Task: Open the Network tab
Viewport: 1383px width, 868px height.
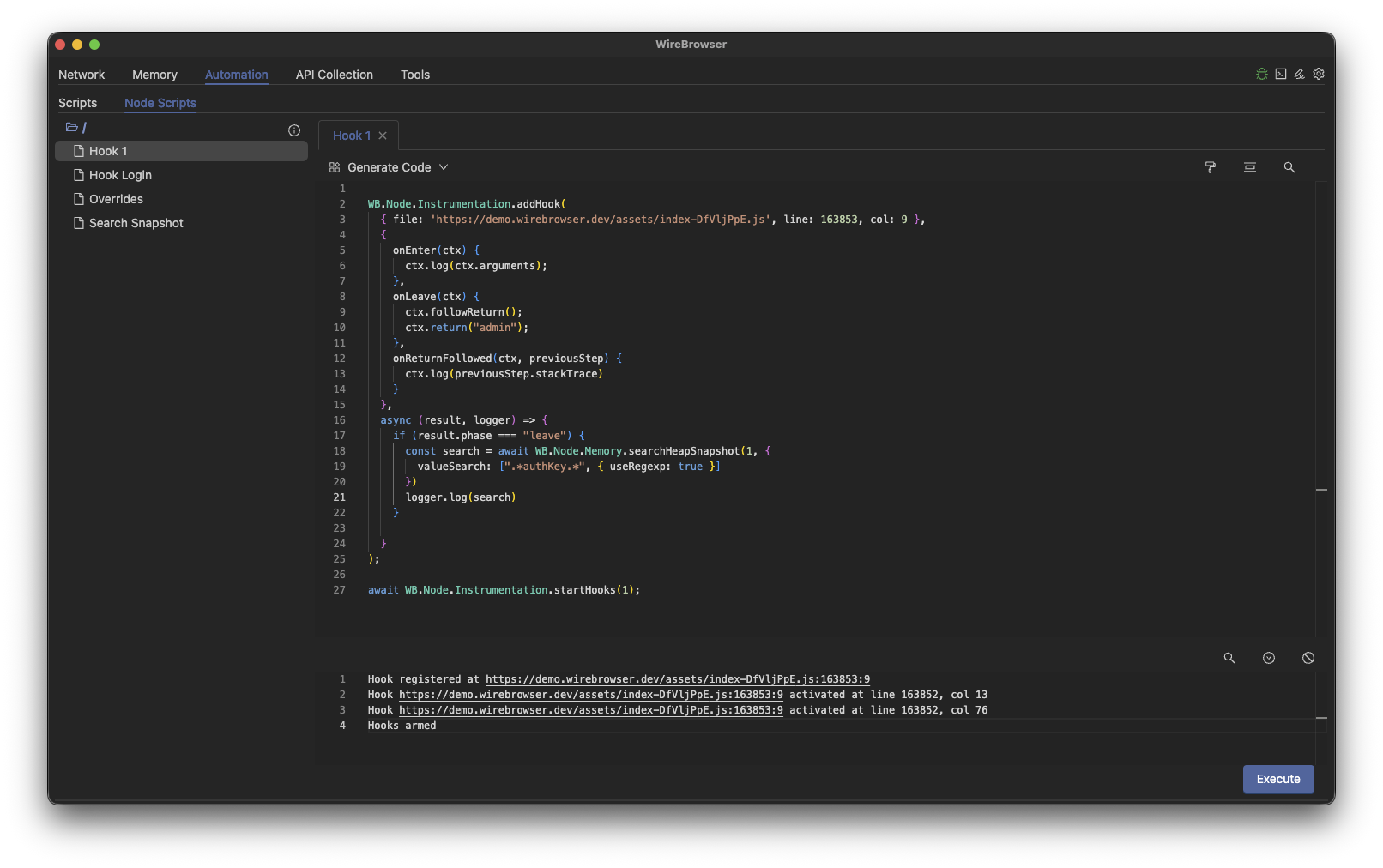Action: point(82,75)
